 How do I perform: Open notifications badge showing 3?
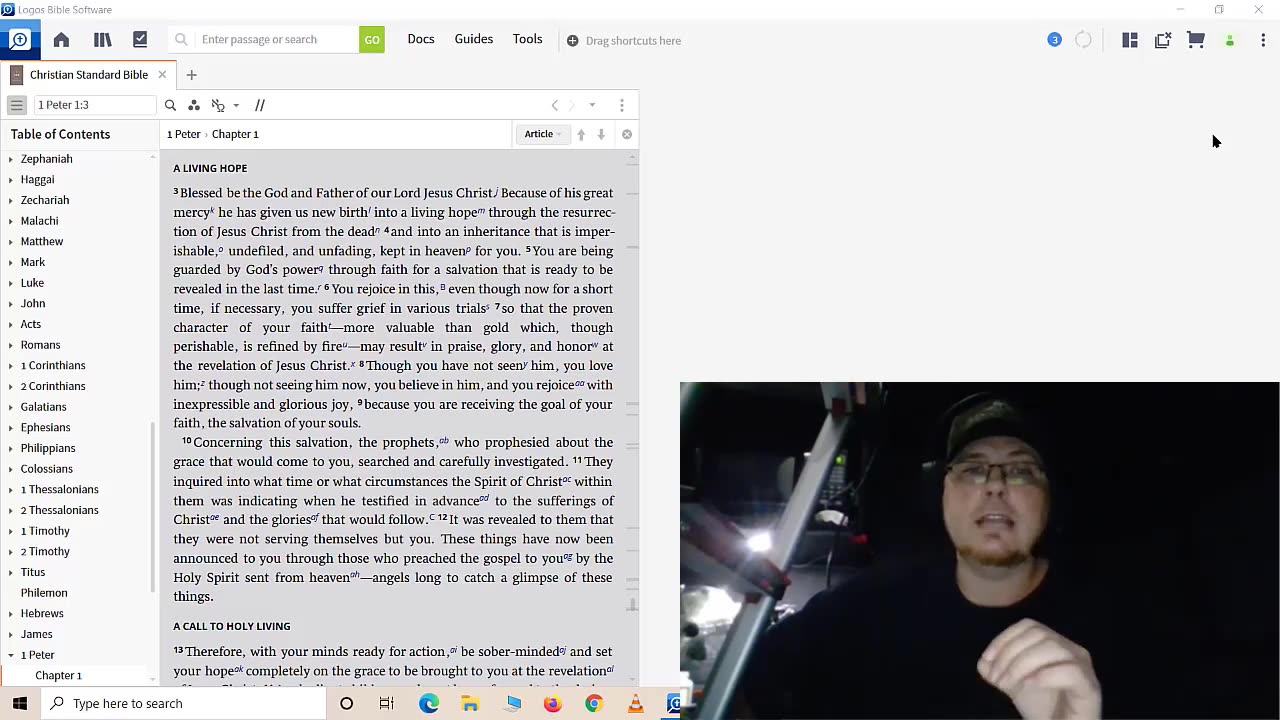coord(1054,40)
